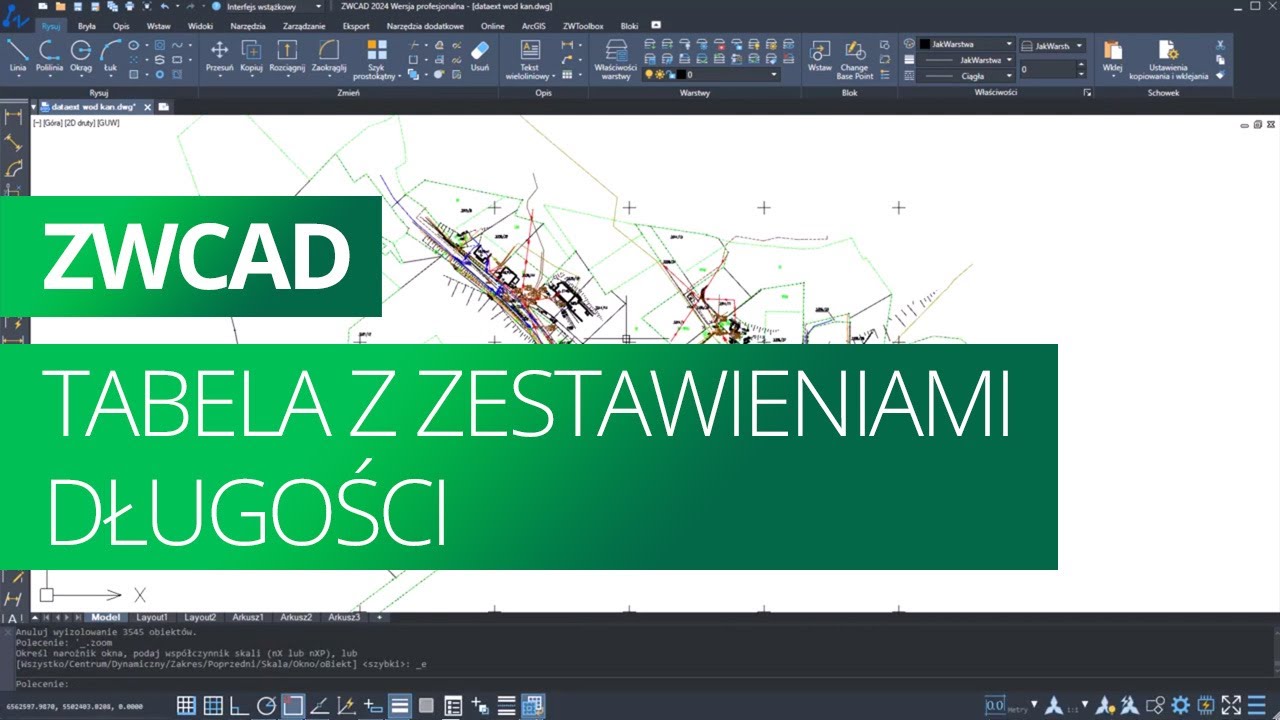Toggle polar tracking in status bar

(x=266, y=705)
